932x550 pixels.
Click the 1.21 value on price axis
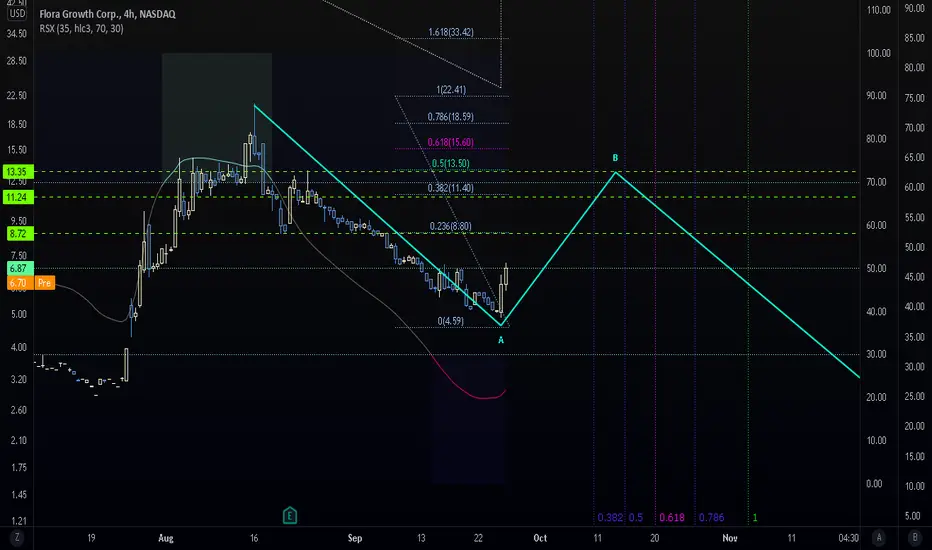pos(17,521)
